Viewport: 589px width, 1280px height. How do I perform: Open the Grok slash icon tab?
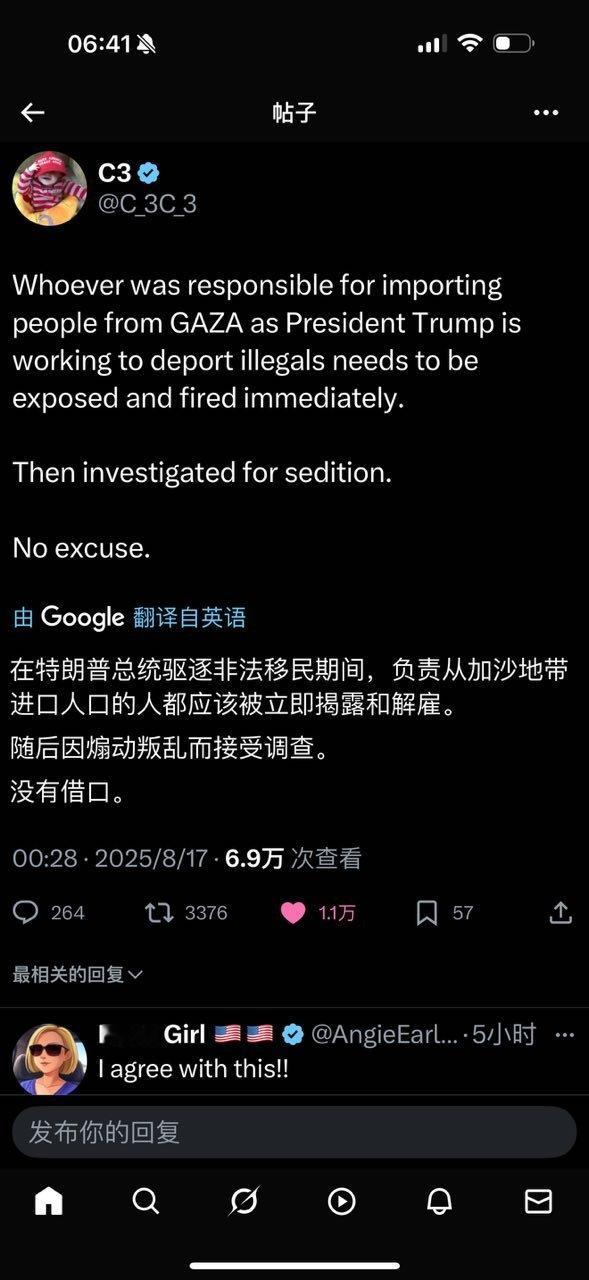point(244,1201)
